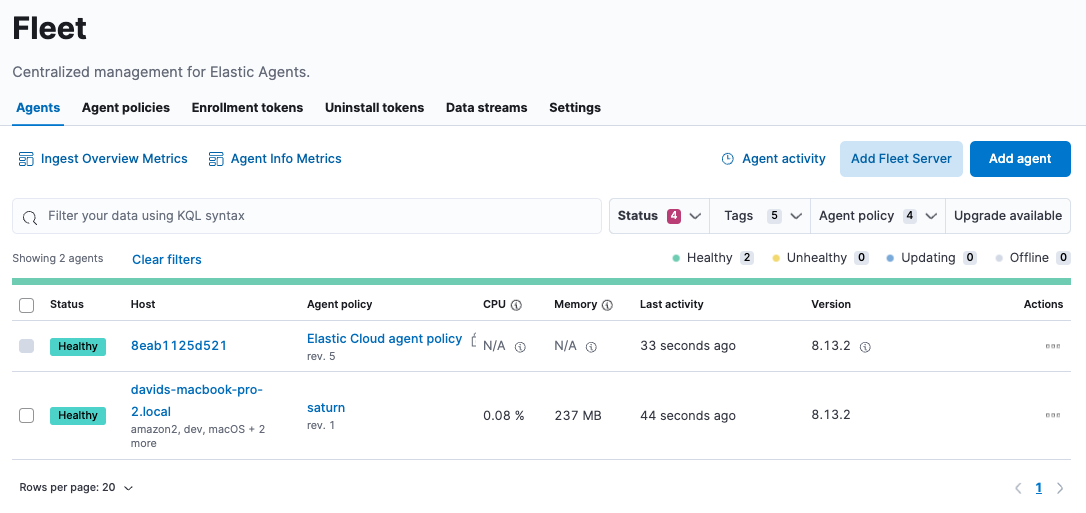1086x513 pixels.
Task: Select the davids-macbook-pro-2.local row checkbox
Action: coord(27,415)
